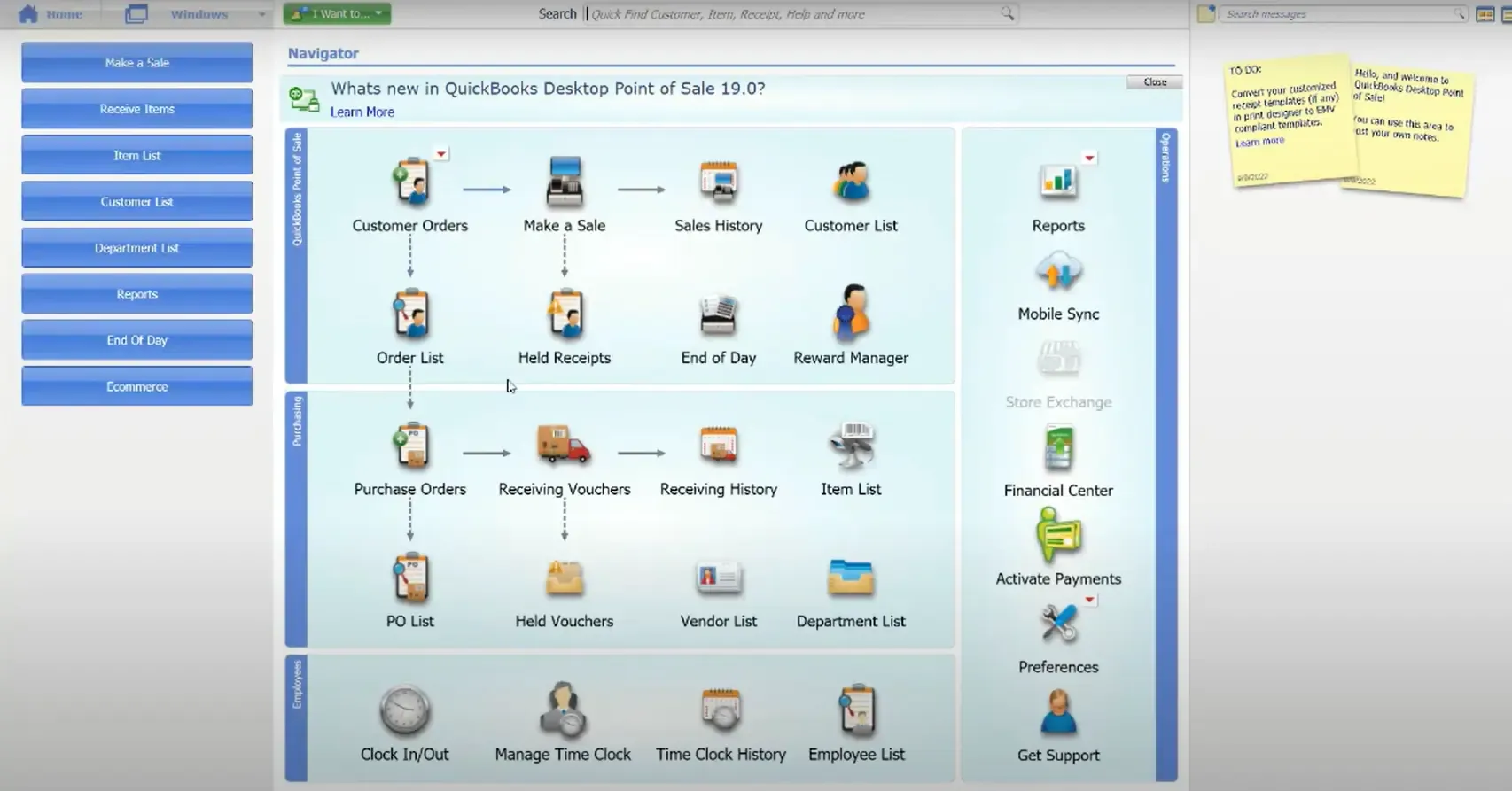Click the End Of Day sidebar button
Screen dimensions: 1512x791
(x=137, y=340)
